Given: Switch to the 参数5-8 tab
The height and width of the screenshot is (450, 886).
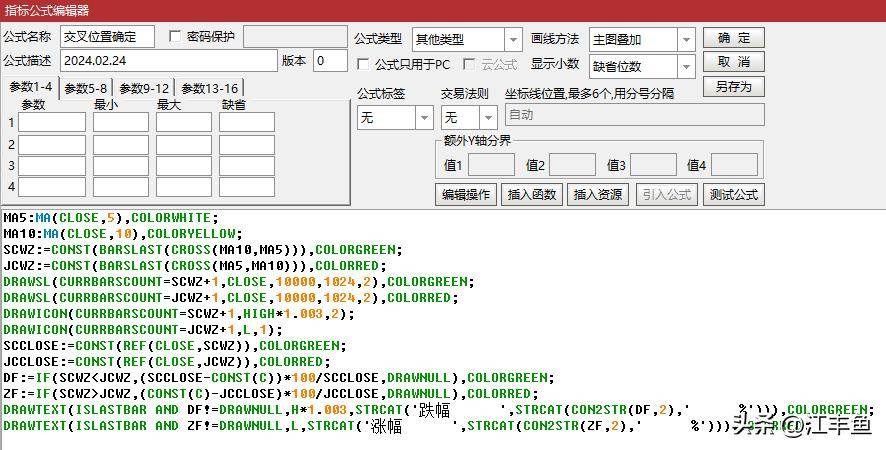Looking at the screenshot, I should tap(85, 89).
